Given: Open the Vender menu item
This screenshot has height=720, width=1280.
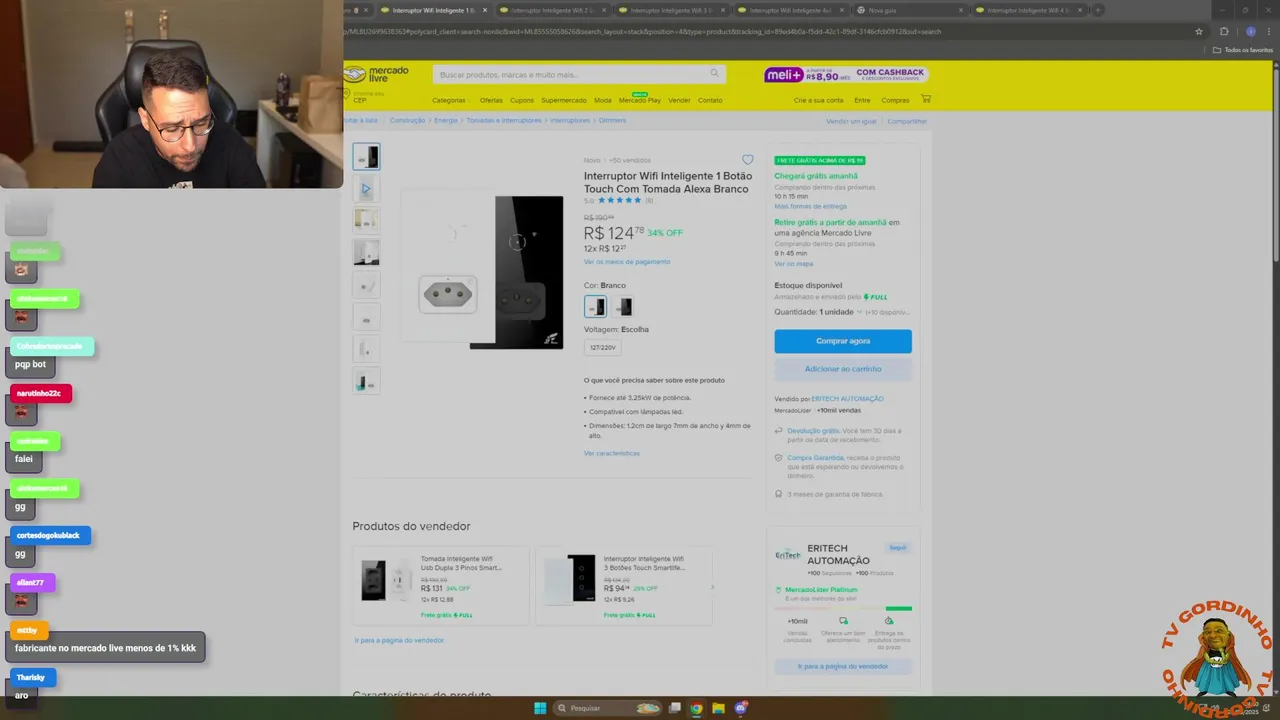Looking at the screenshot, I should (679, 100).
